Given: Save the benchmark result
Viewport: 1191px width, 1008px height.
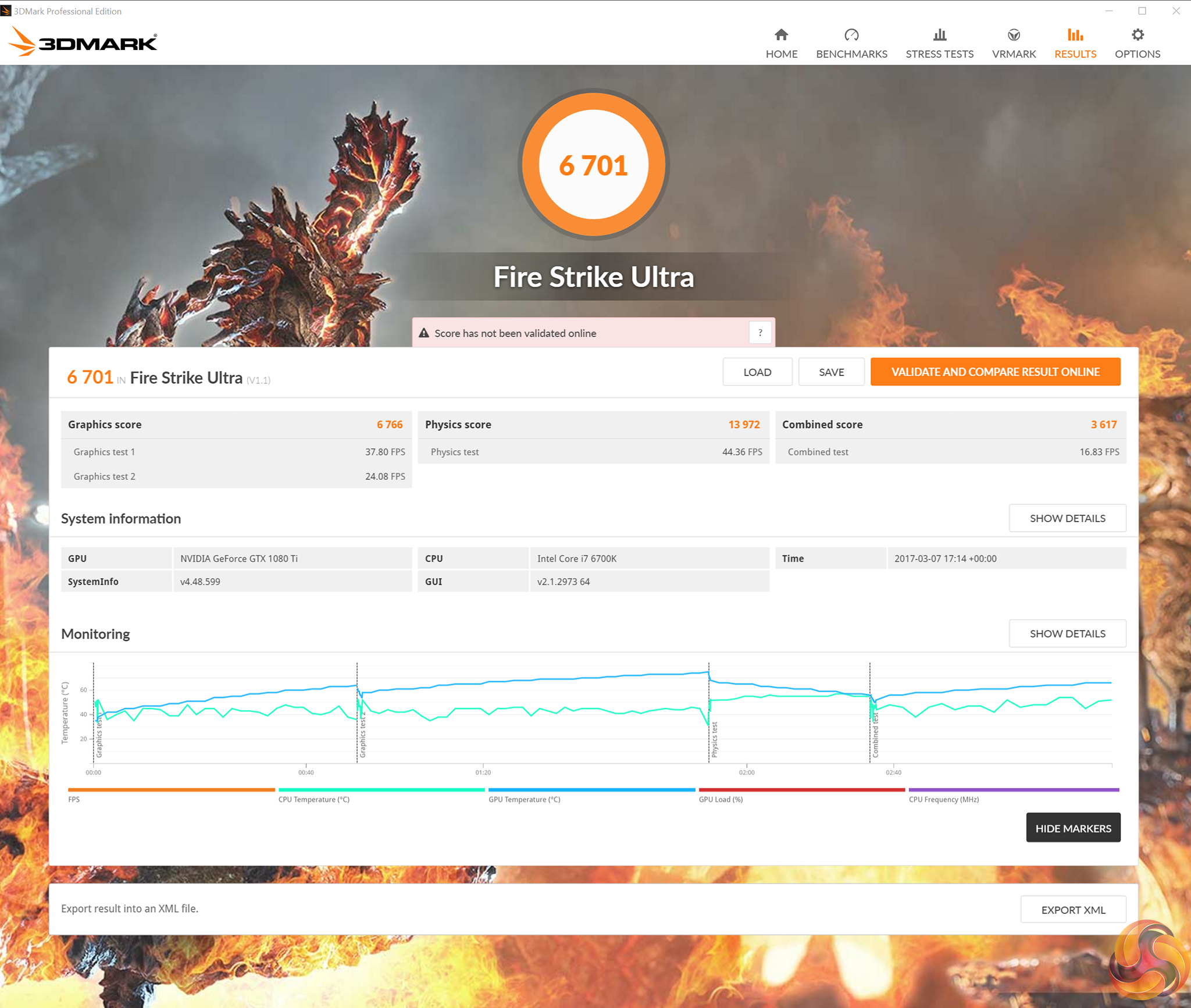Looking at the screenshot, I should 831,372.
